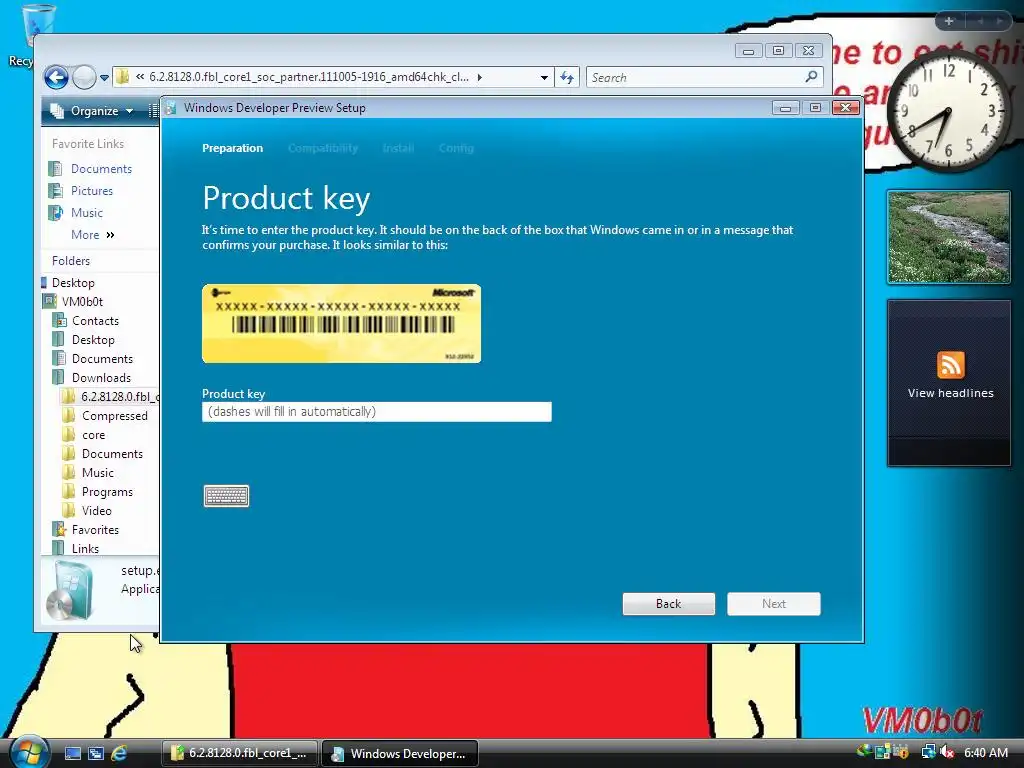Select the Preparation step tab
The width and height of the screenshot is (1024, 768).
[x=232, y=148]
